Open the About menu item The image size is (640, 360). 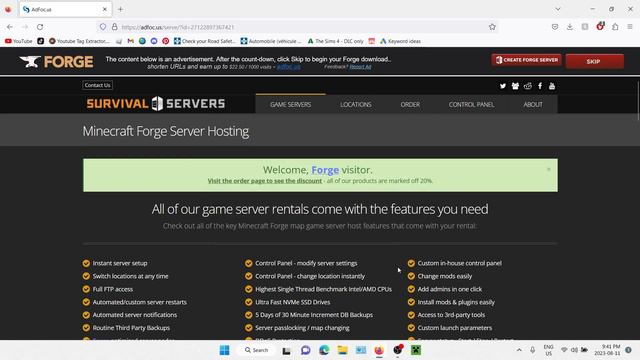point(533,104)
